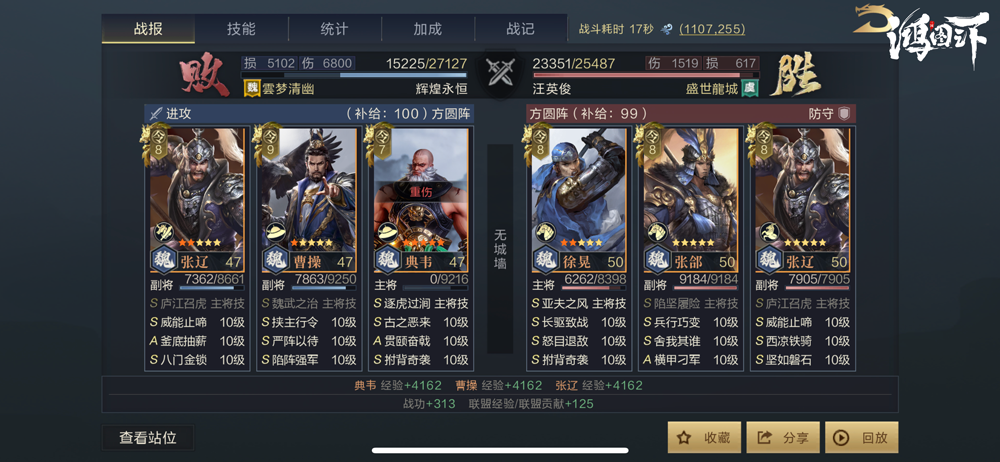Click the yellow 魏 faction badge by 雲梦清幽

pos(251,89)
